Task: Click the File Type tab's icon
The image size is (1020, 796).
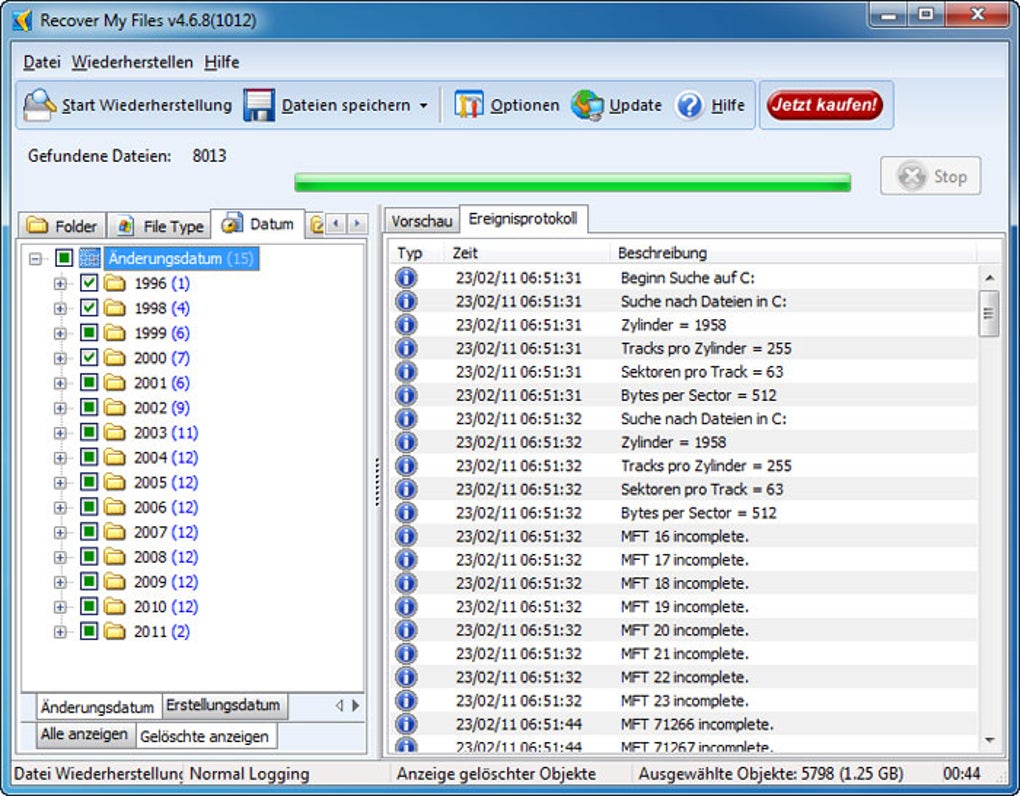Action: click(x=126, y=226)
